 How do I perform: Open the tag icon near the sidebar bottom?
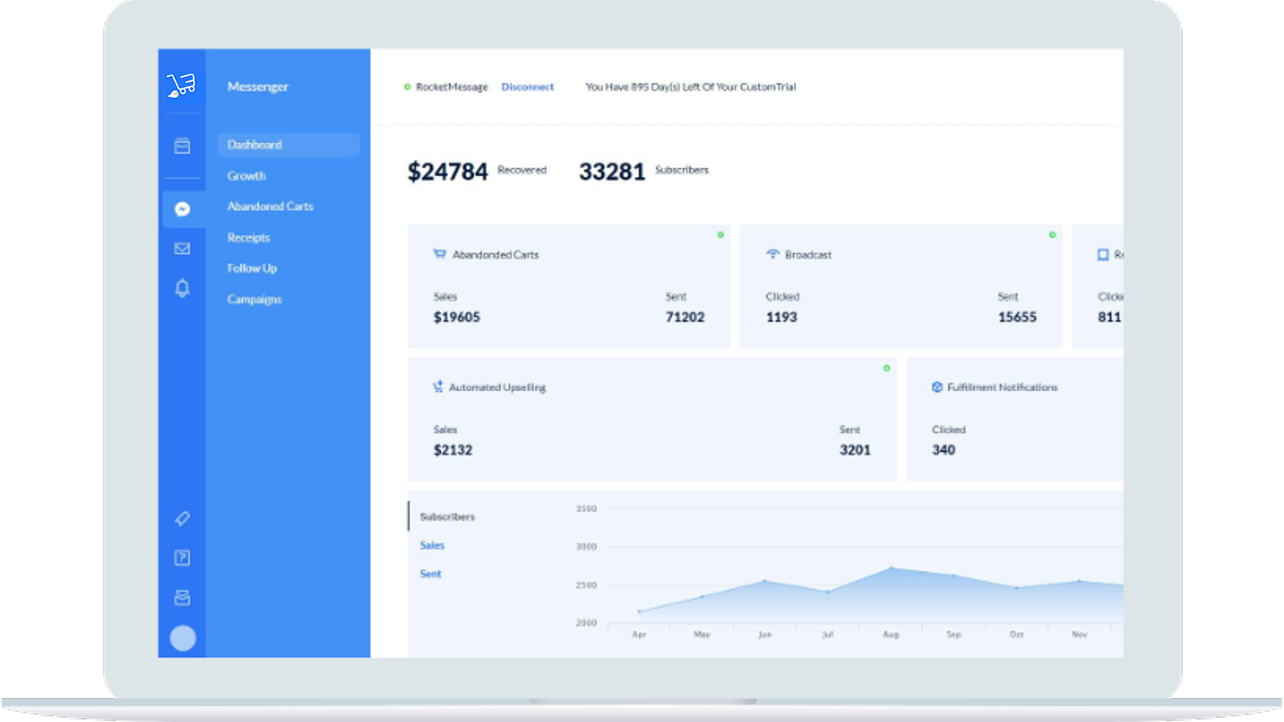(182, 519)
